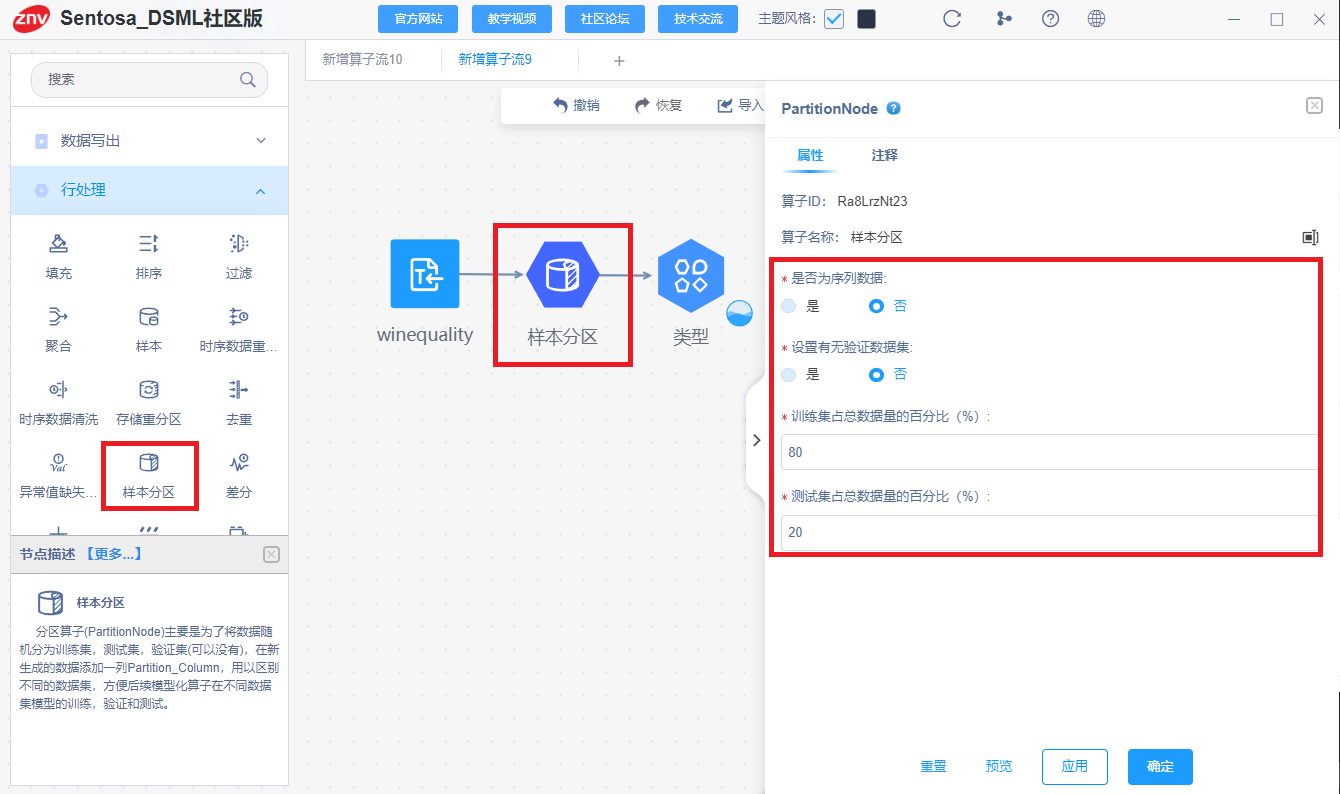Collapse the properties panel with side arrow
The height and width of the screenshot is (794, 1340).
click(756, 440)
